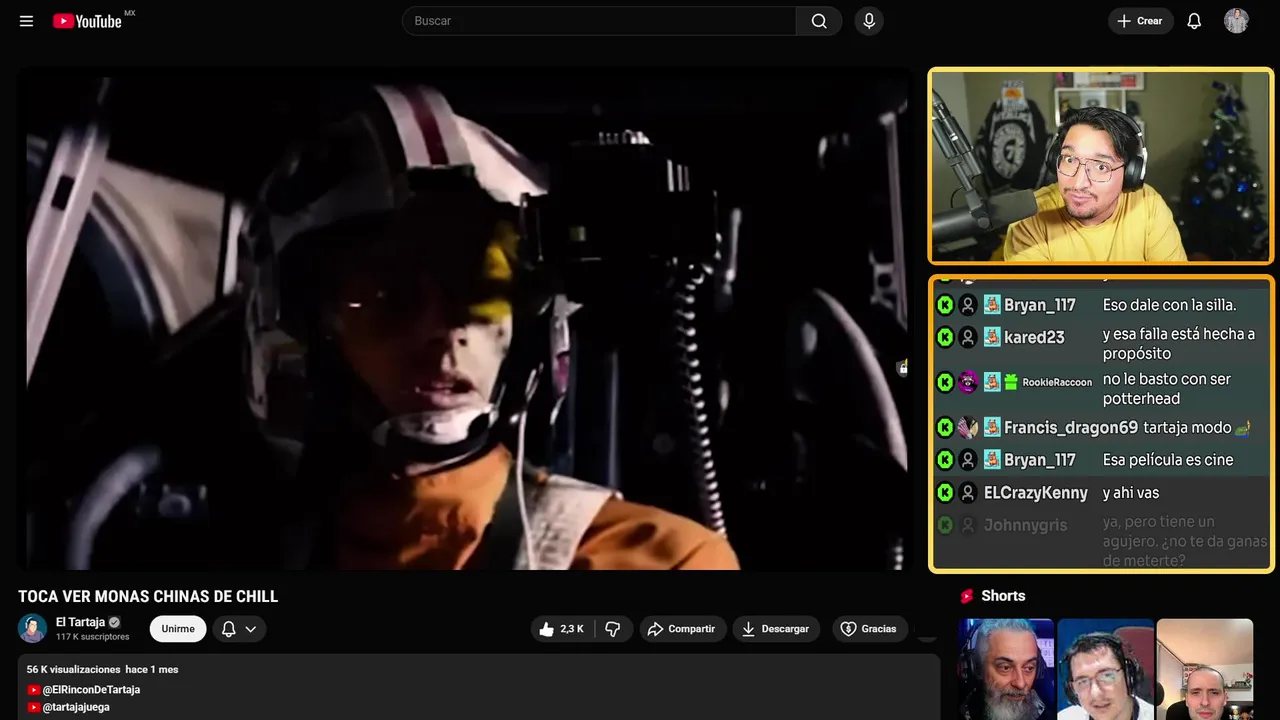
Task: Open the third Short thumbnail with bald man
Action: (1204, 669)
